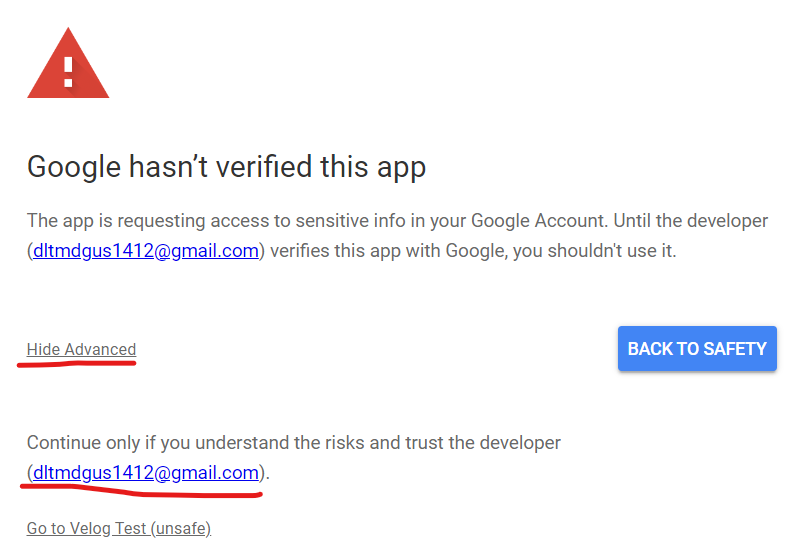The height and width of the screenshot is (547, 793).
Task: Click the word 'SAFETY' on the blue button
Action: coord(735,349)
